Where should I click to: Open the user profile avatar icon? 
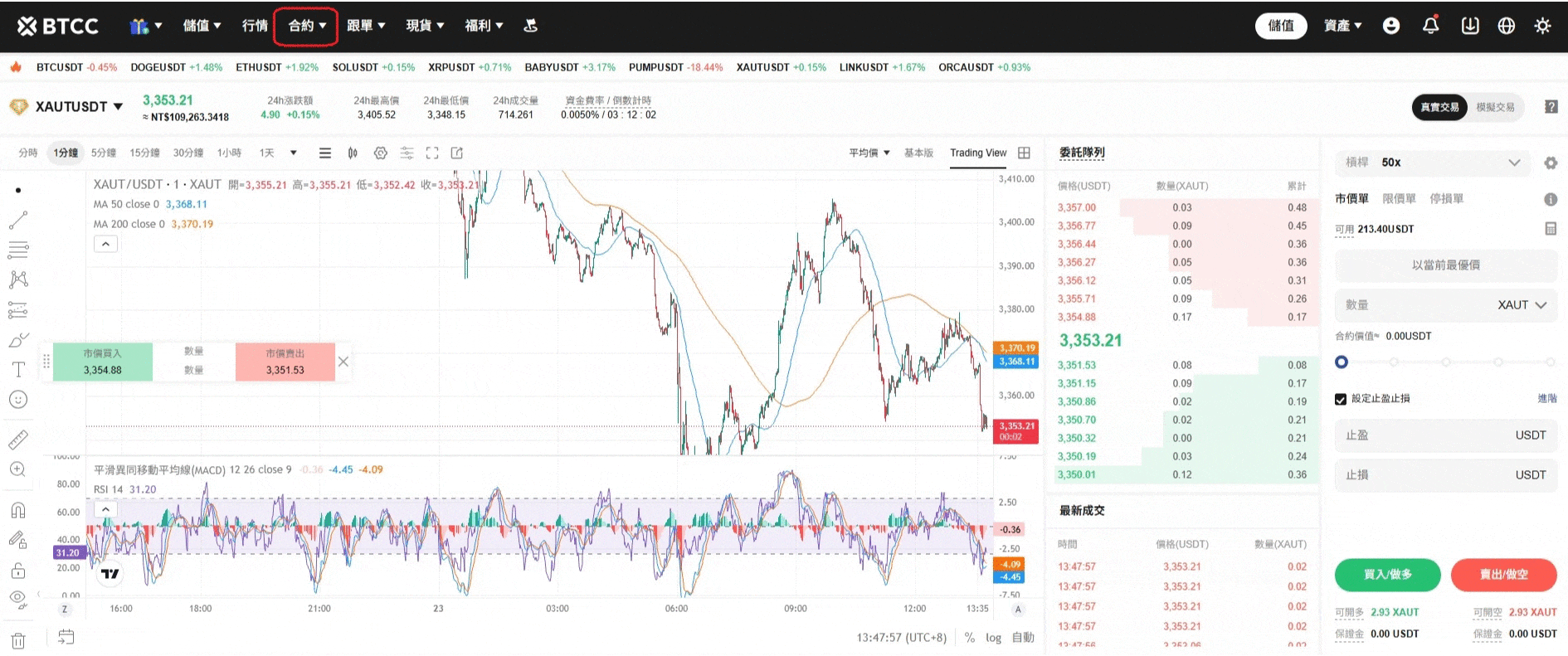click(1391, 26)
